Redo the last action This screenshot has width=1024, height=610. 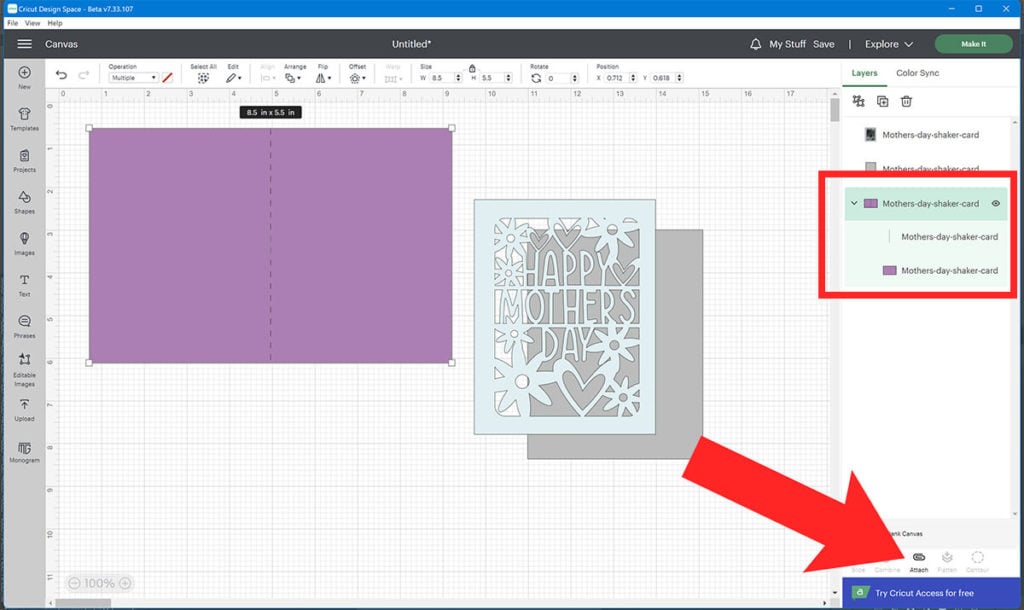tap(84, 75)
